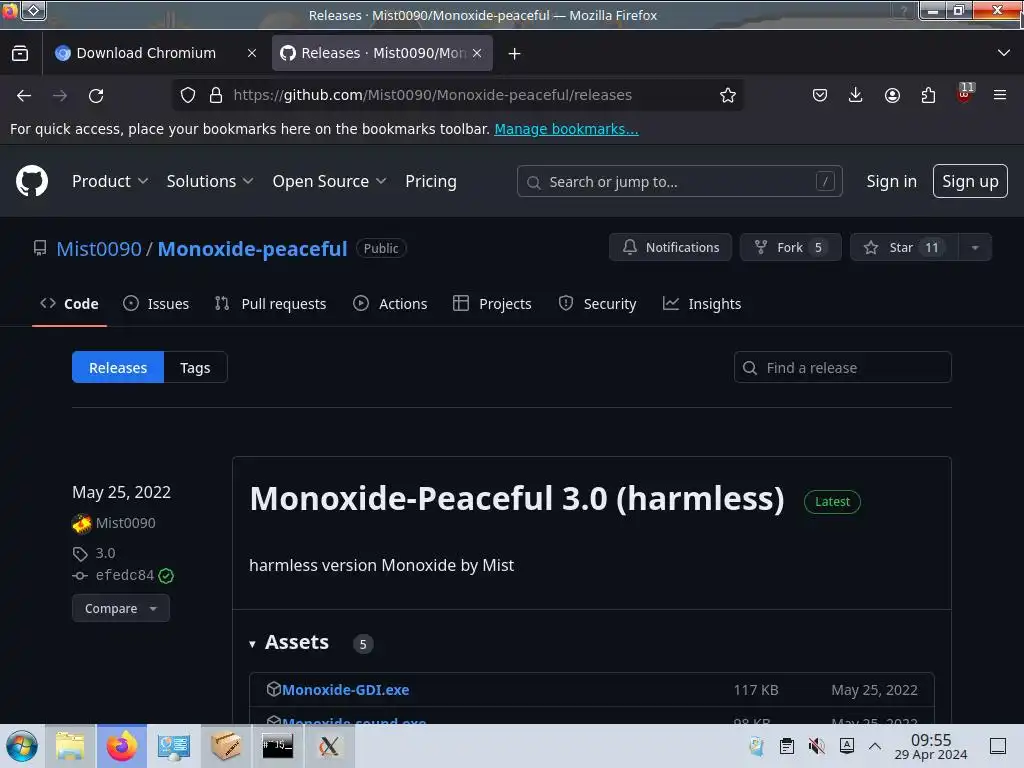Go back to previous page

coord(24,95)
